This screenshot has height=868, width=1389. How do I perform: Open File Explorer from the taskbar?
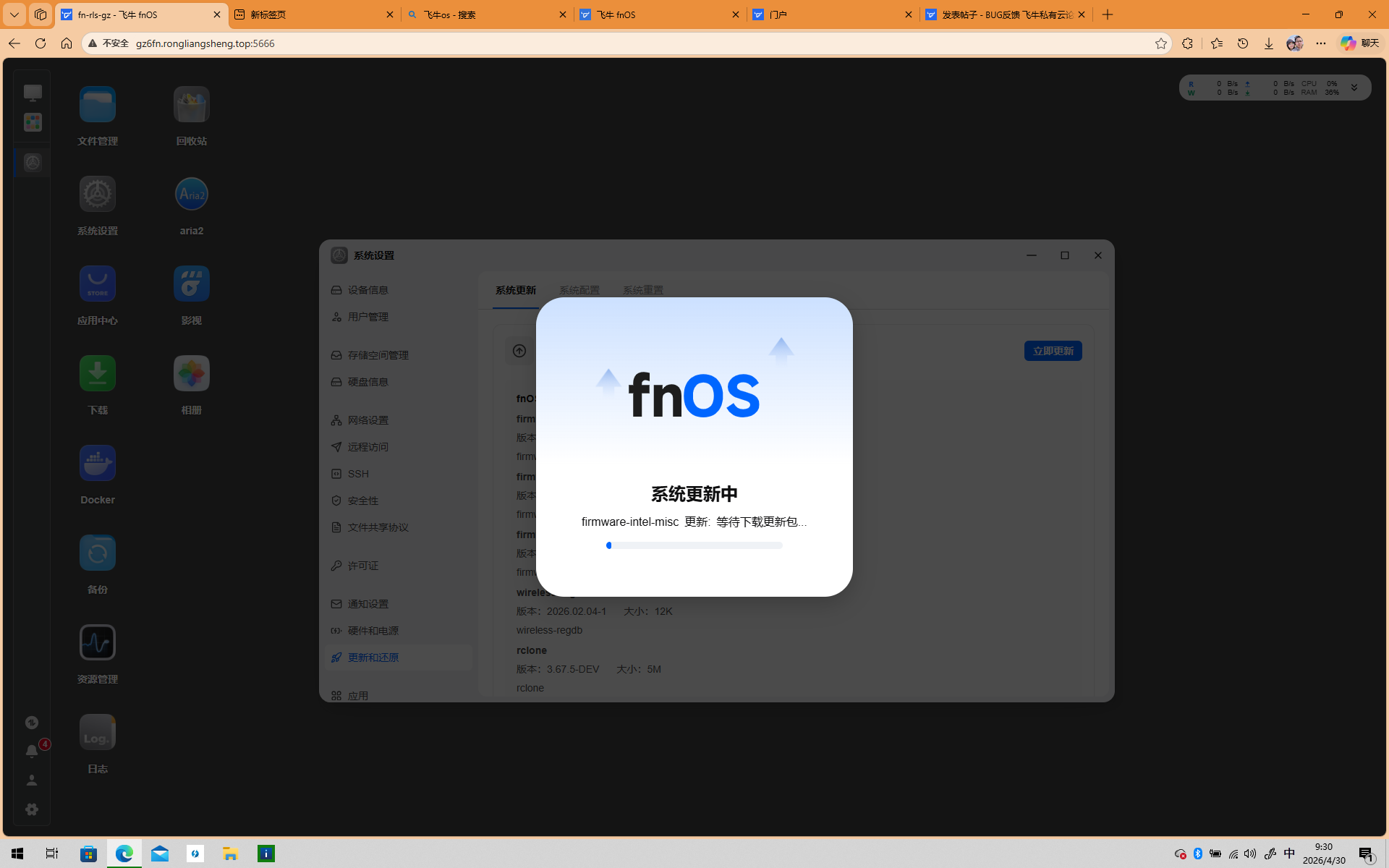(230, 854)
